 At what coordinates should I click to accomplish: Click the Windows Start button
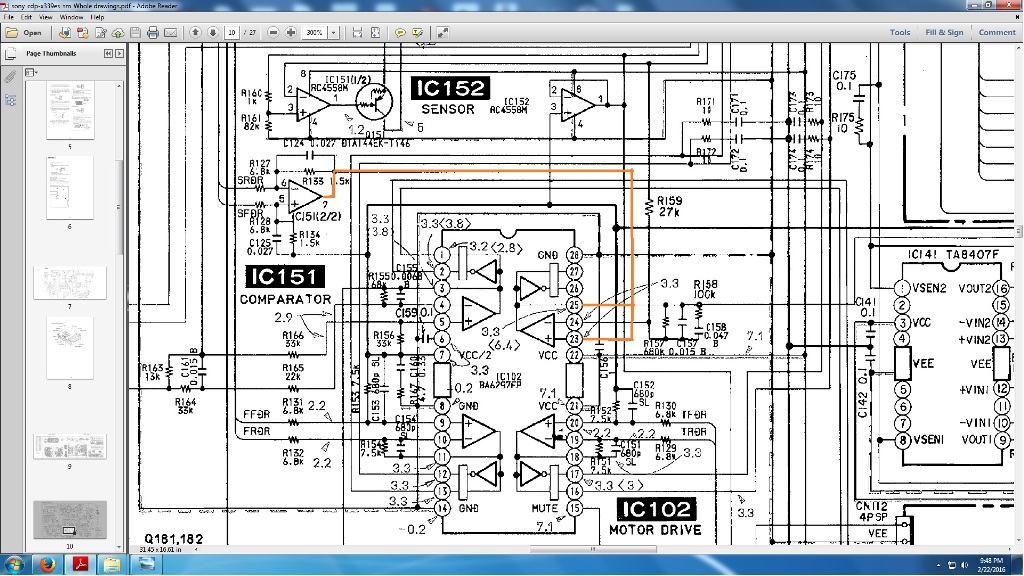click(x=14, y=564)
